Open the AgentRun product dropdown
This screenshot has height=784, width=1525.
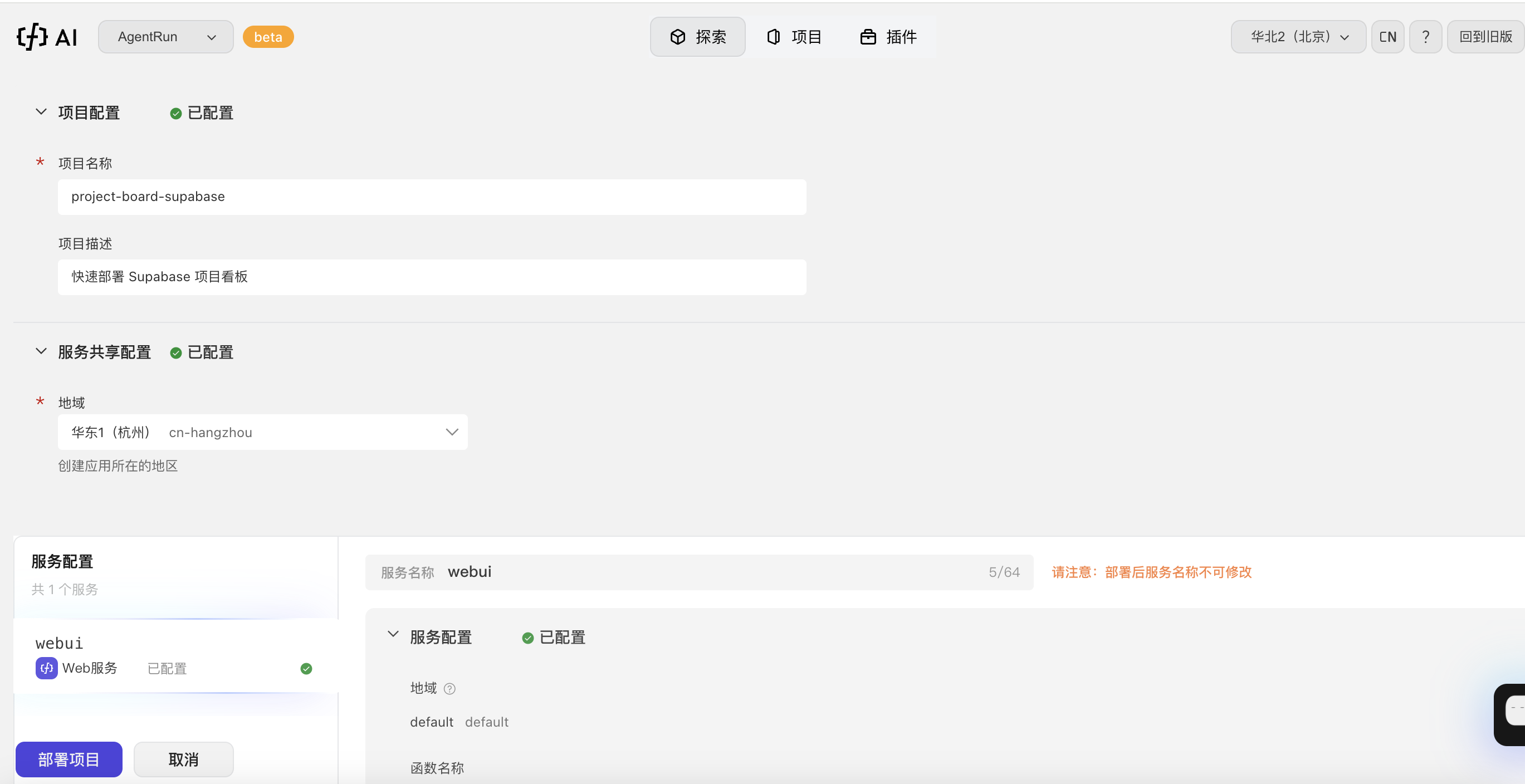(166, 37)
